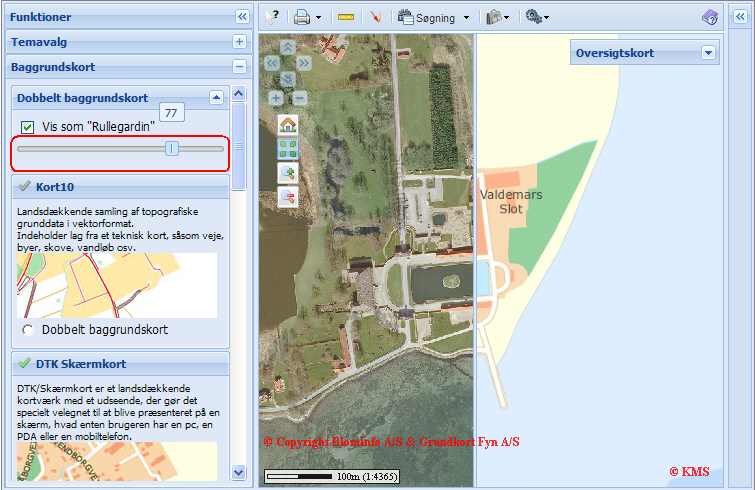Zoom out with the minus button
Screen dimensions: 755x490
point(300,98)
